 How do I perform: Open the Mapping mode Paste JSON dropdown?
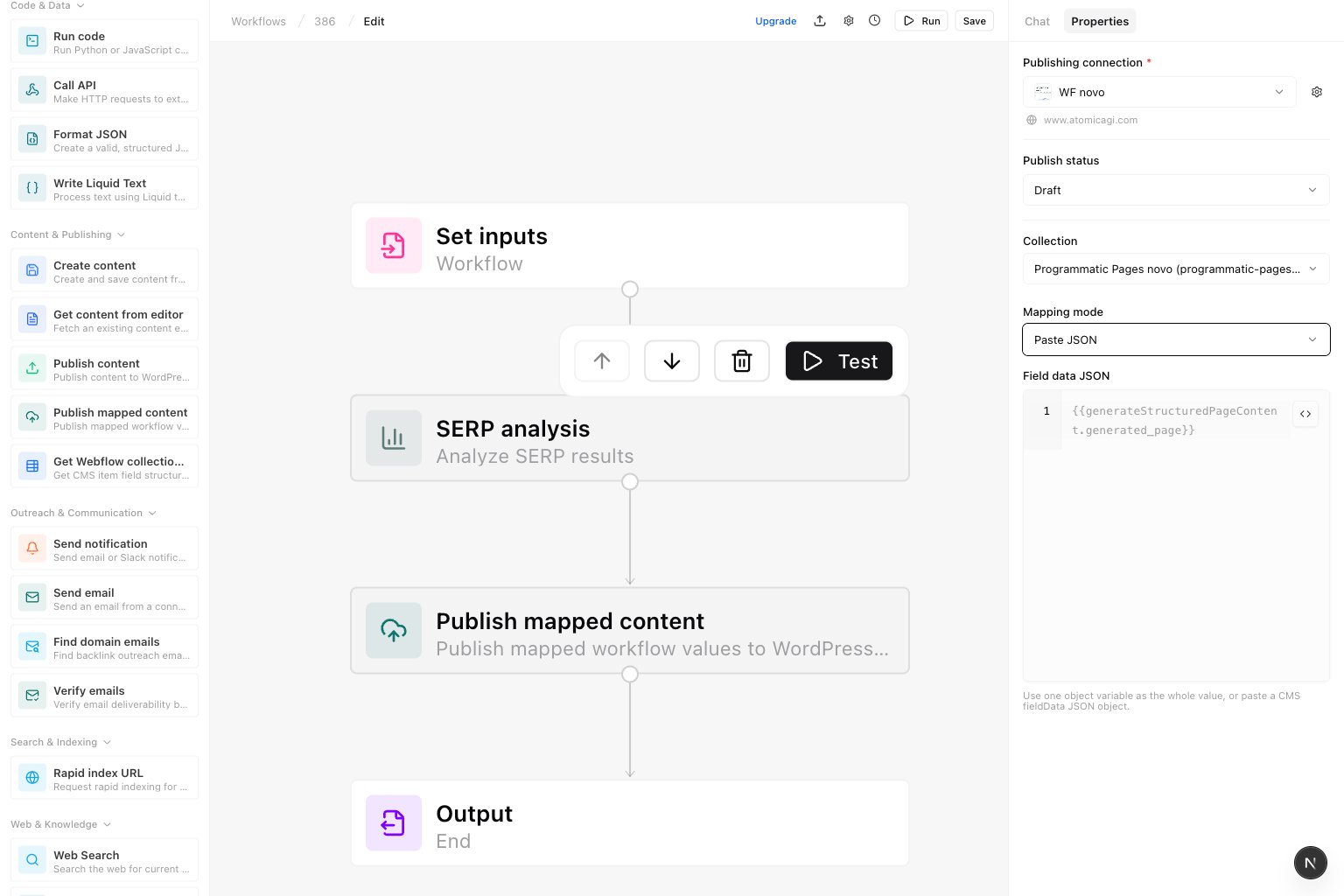(x=1176, y=339)
